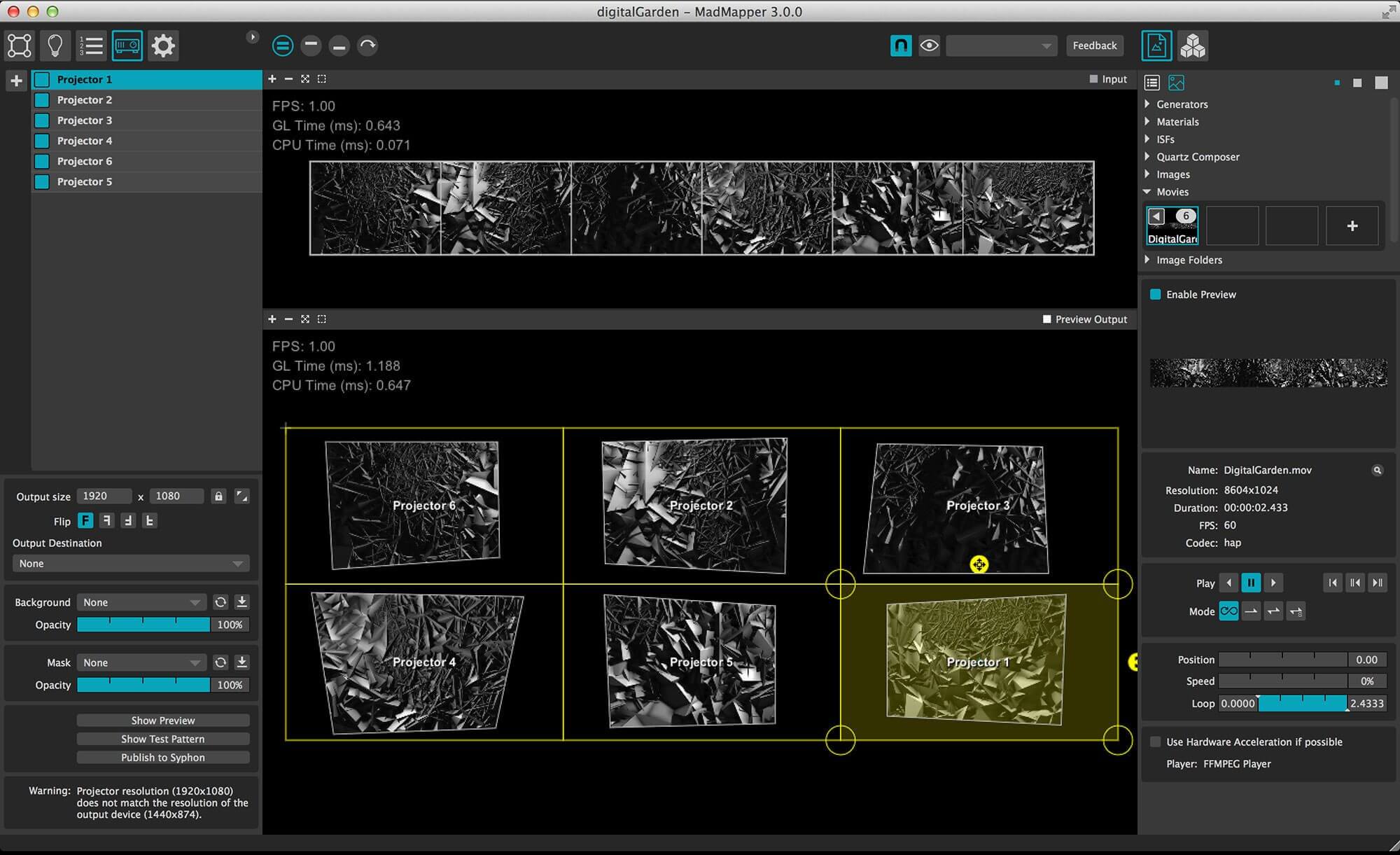Play the movie forward
The image size is (1400, 855).
point(1273,583)
